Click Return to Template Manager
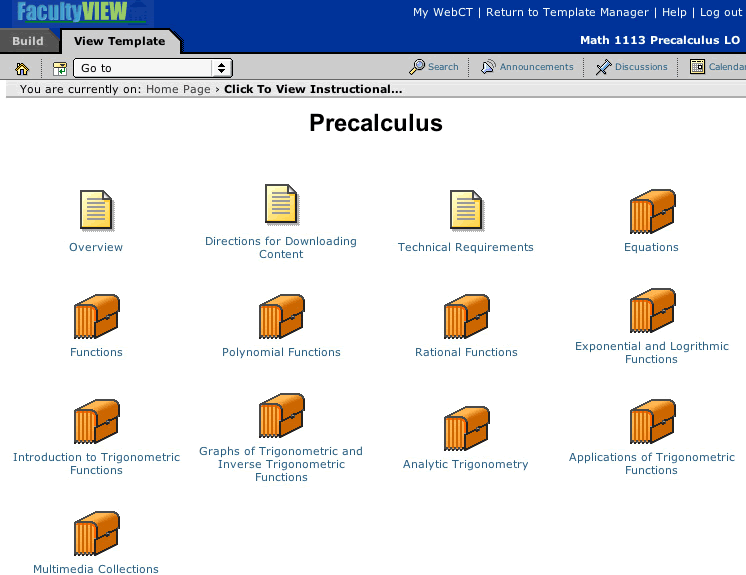This screenshot has height=575, width=746. point(567,12)
